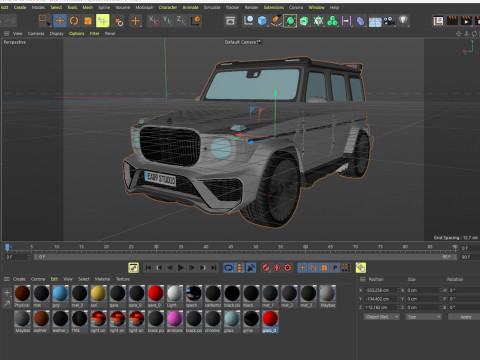Toggle the coordinate system icon
The width and height of the screenshot is (480, 360).
point(196,21)
